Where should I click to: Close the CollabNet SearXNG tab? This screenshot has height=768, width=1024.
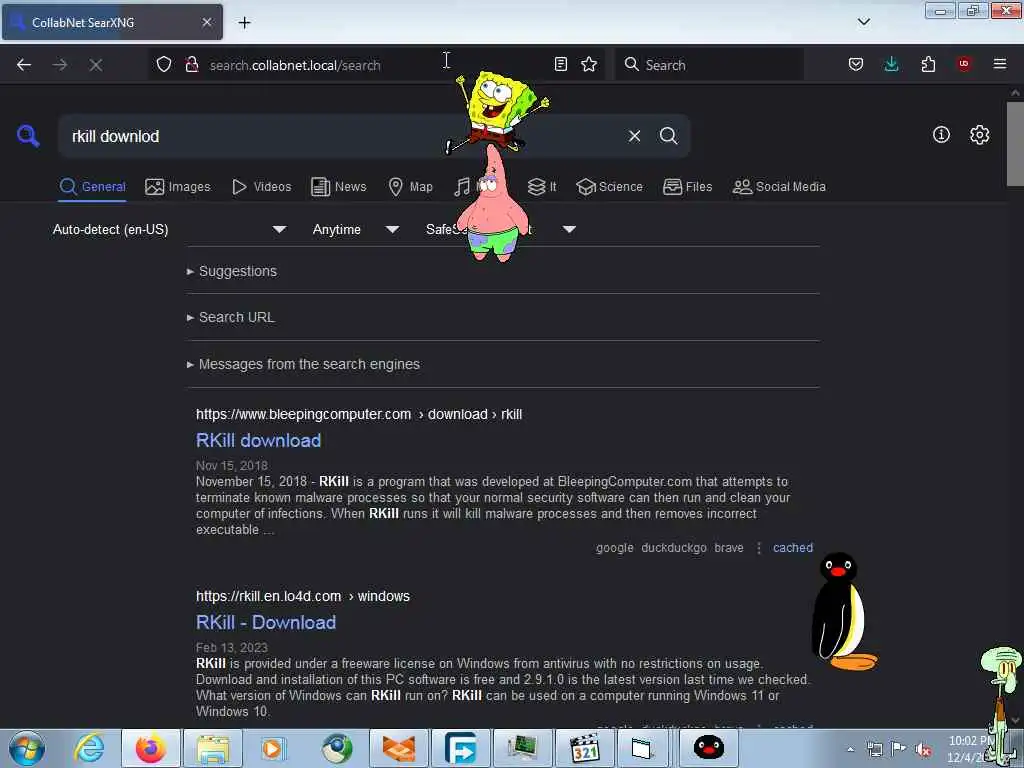point(207,22)
